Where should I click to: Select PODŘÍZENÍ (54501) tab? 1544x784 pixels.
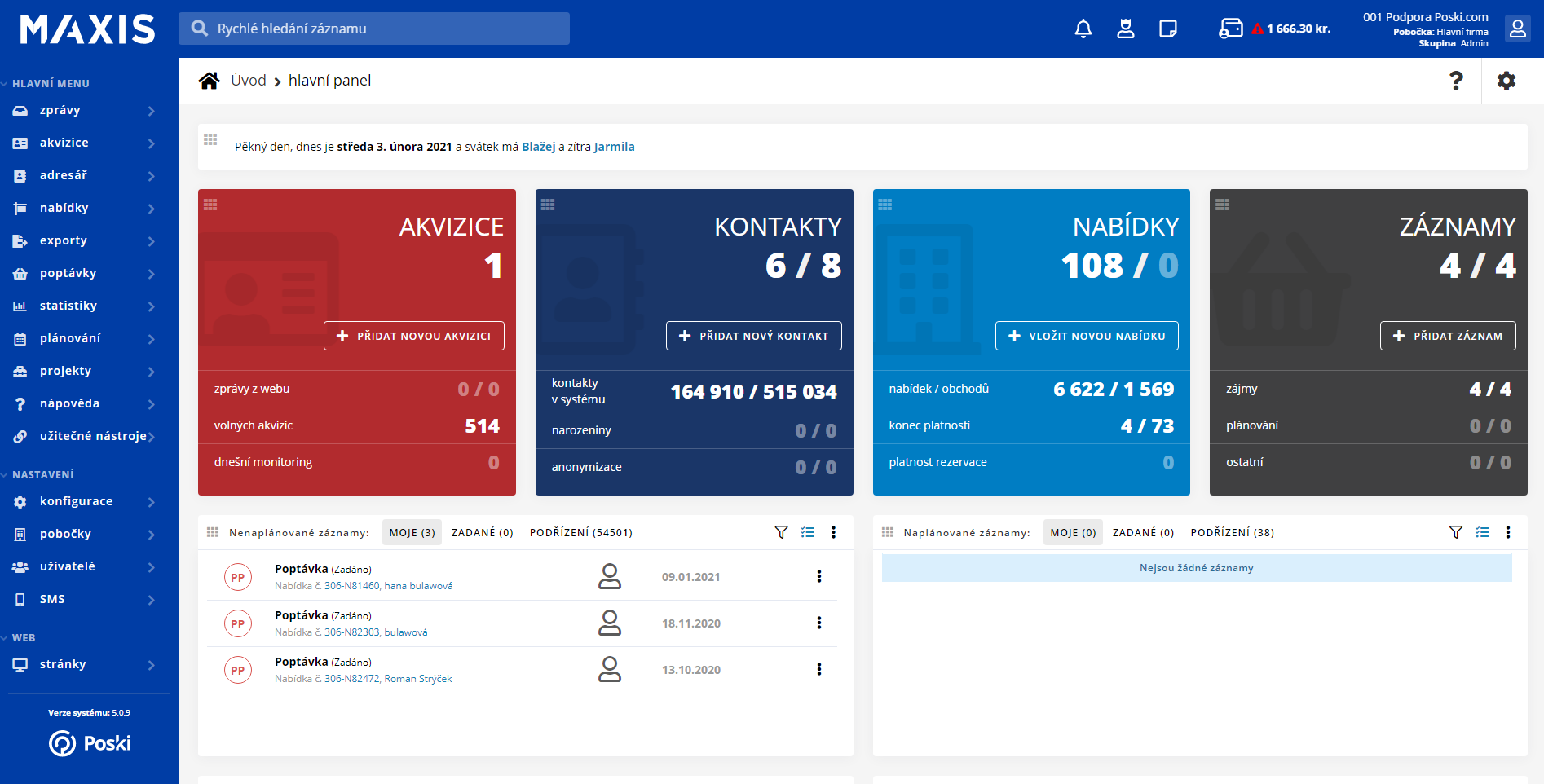[581, 532]
